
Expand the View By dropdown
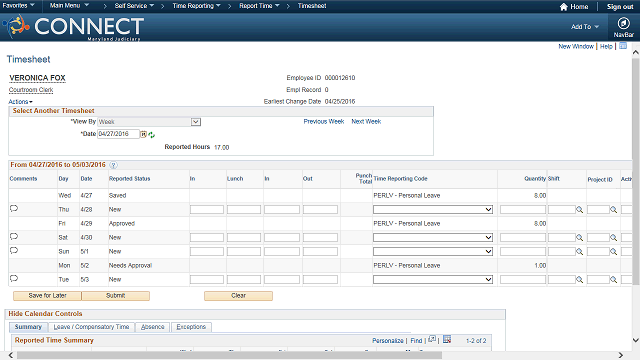click(x=196, y=122)
